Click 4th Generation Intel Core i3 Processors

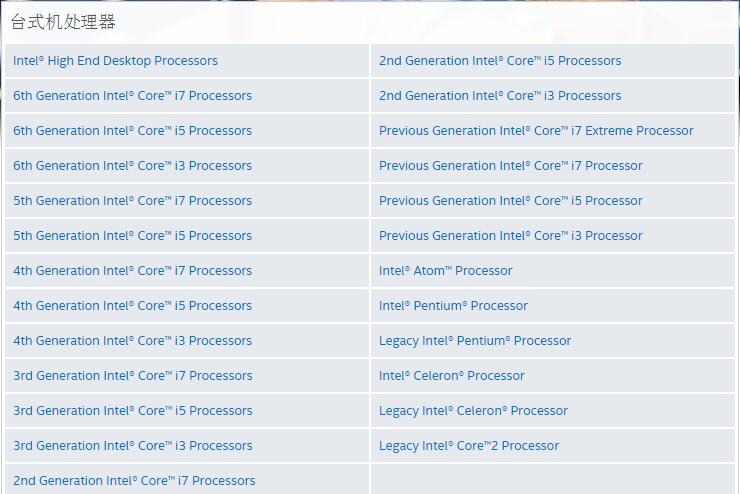click(x=132, y=341)
